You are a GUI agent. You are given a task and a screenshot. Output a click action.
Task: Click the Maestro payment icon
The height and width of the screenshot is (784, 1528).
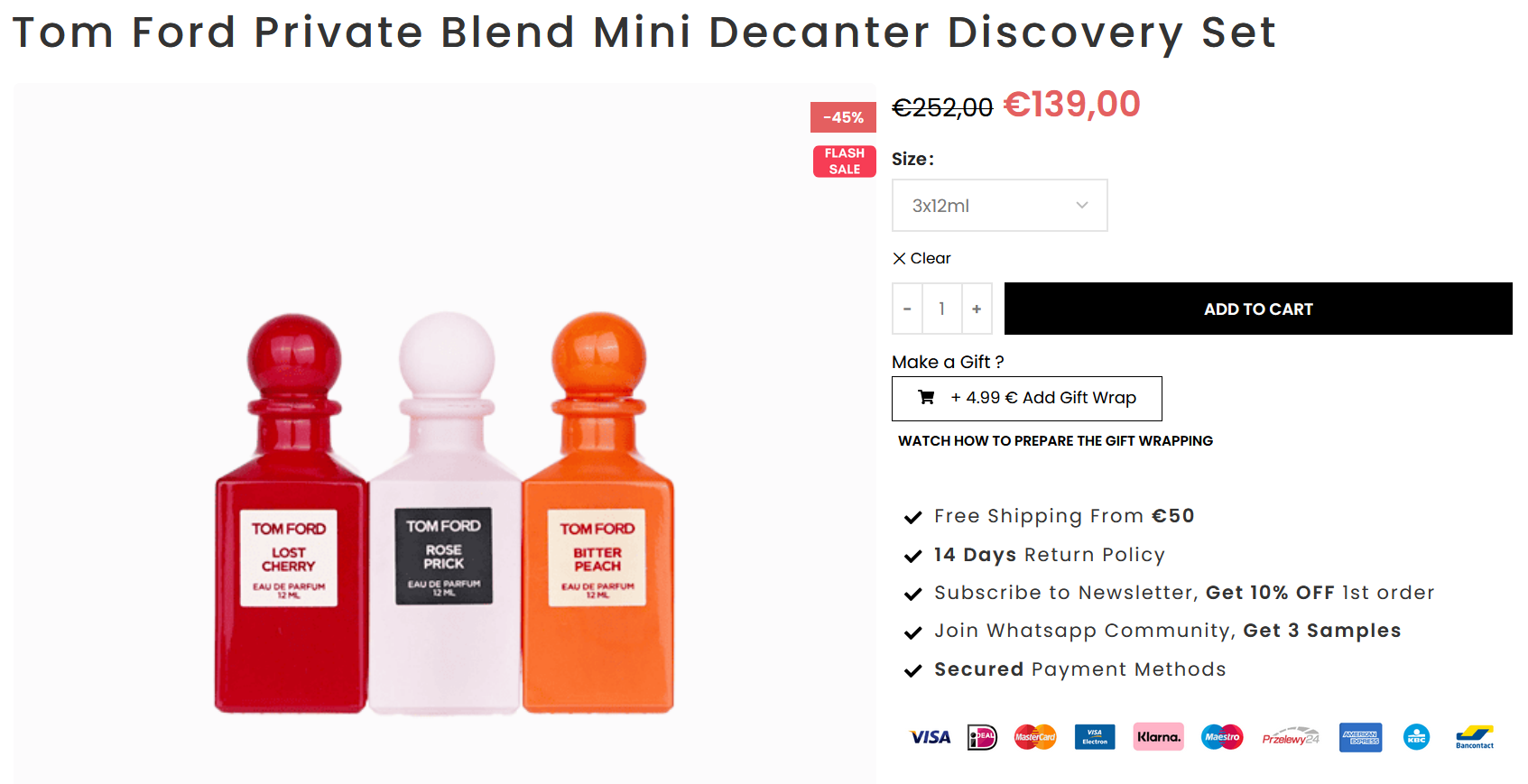[x=1223, y=737]
